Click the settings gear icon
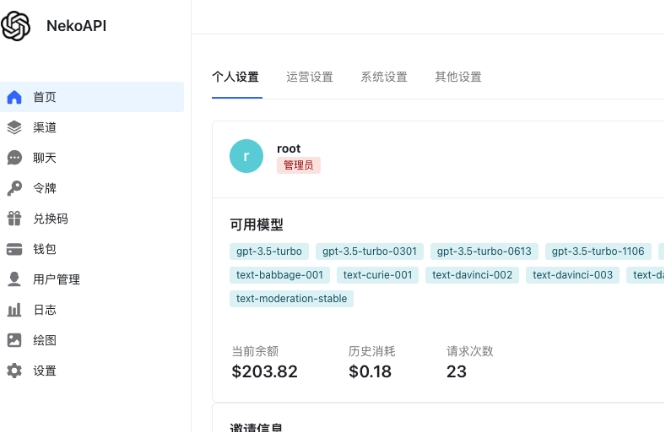The height and width of the screenshot is (432, 664). [14, 371]
